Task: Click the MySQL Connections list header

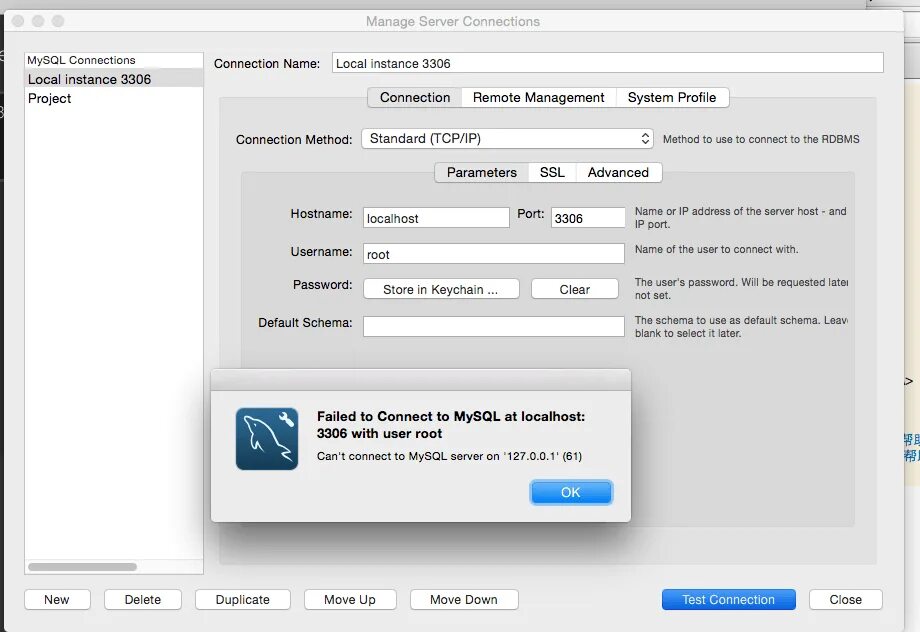Action: point(114,60)
